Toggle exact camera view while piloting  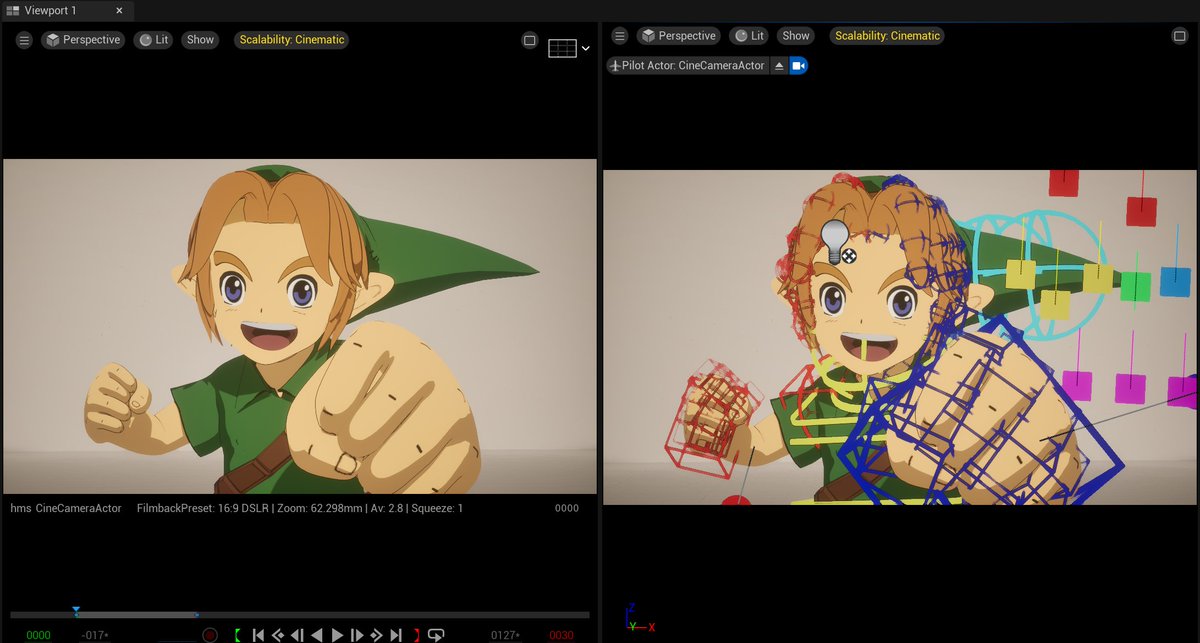[798, 65]
